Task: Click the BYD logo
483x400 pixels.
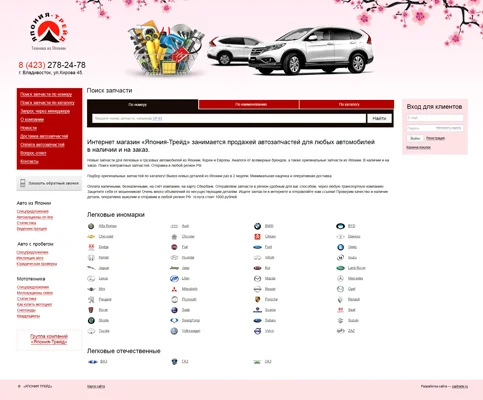Action: click(x=340, y=226)
